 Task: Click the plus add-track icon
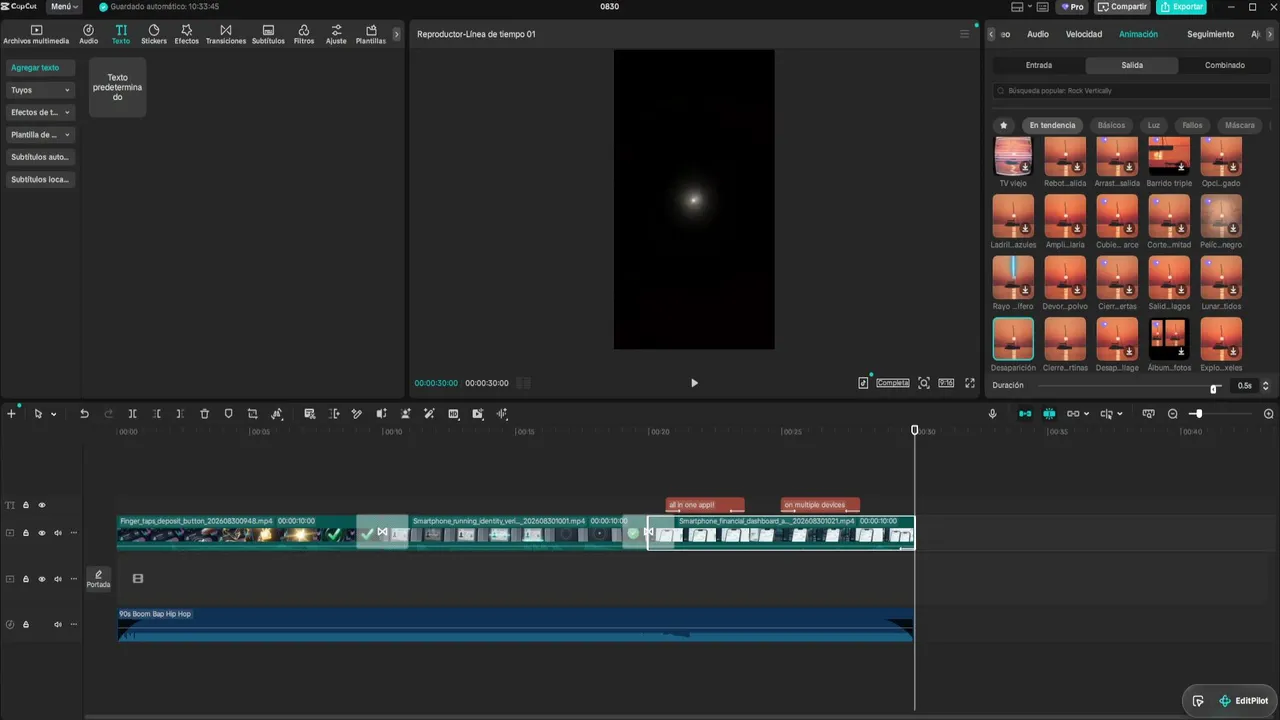[11, 414]
